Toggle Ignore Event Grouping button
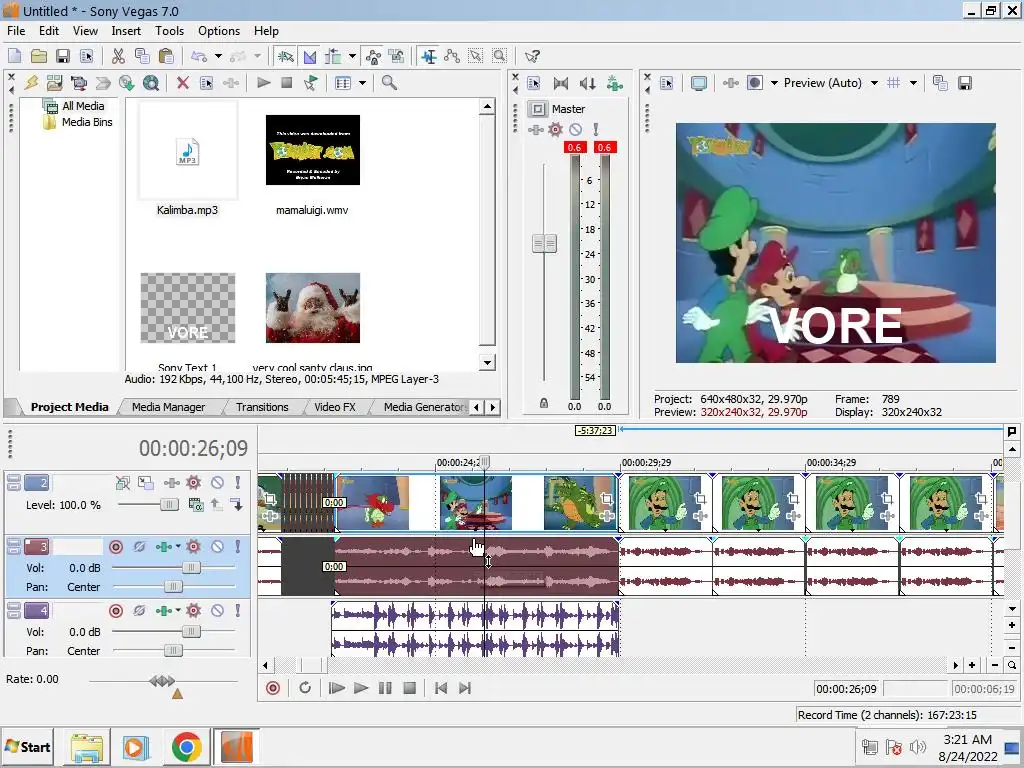 (396, 56)
